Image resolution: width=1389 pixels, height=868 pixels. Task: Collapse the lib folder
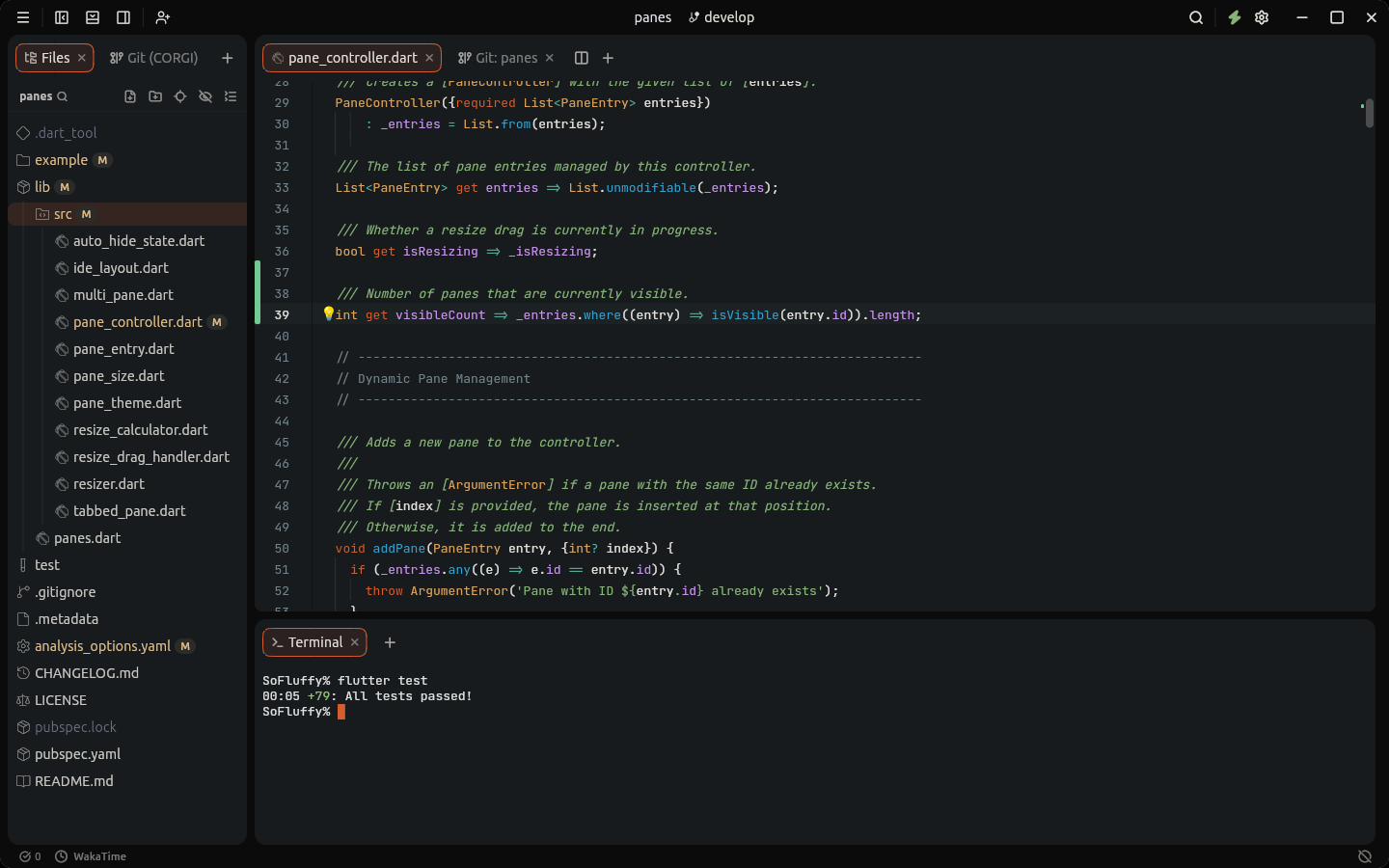point(127,187)
